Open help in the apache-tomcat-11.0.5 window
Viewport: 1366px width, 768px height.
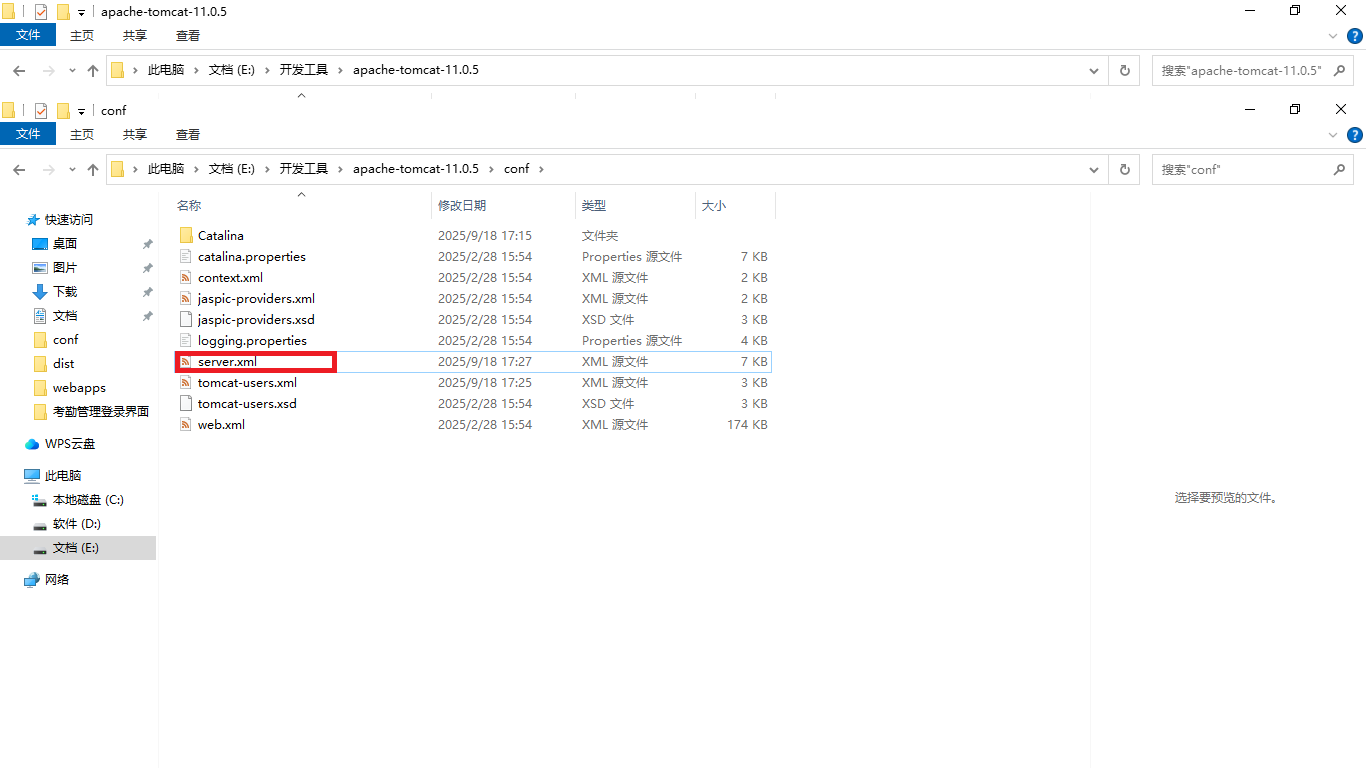[x=1356, y=36]
